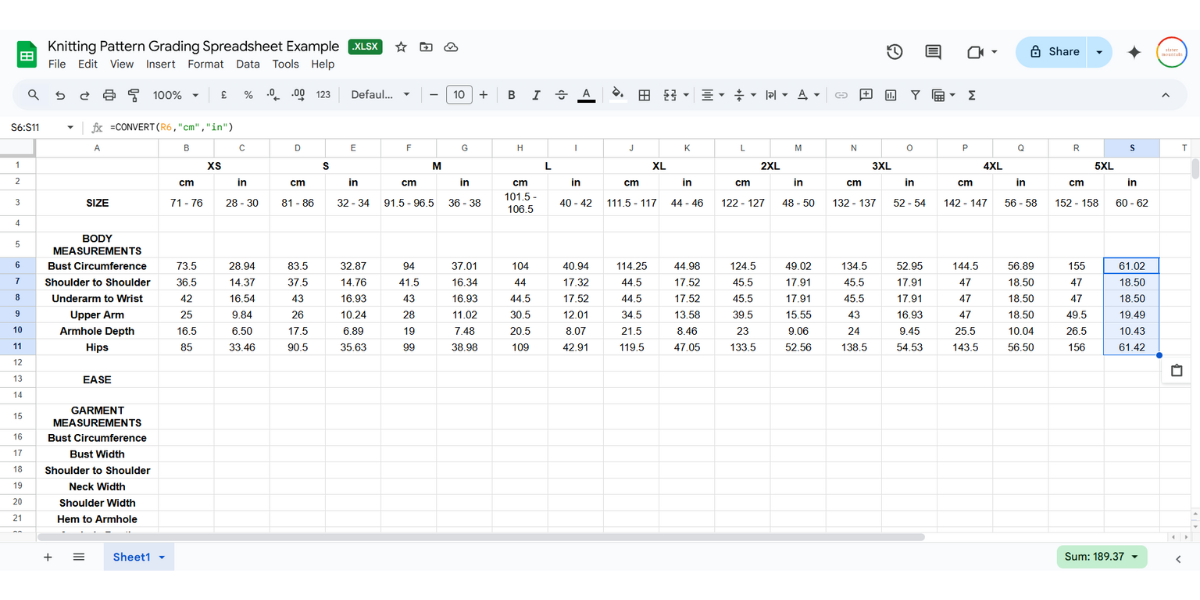Start a video meeting camera icon
The width and height of the screenshot is (1200, 600).
tap(975, 52)
